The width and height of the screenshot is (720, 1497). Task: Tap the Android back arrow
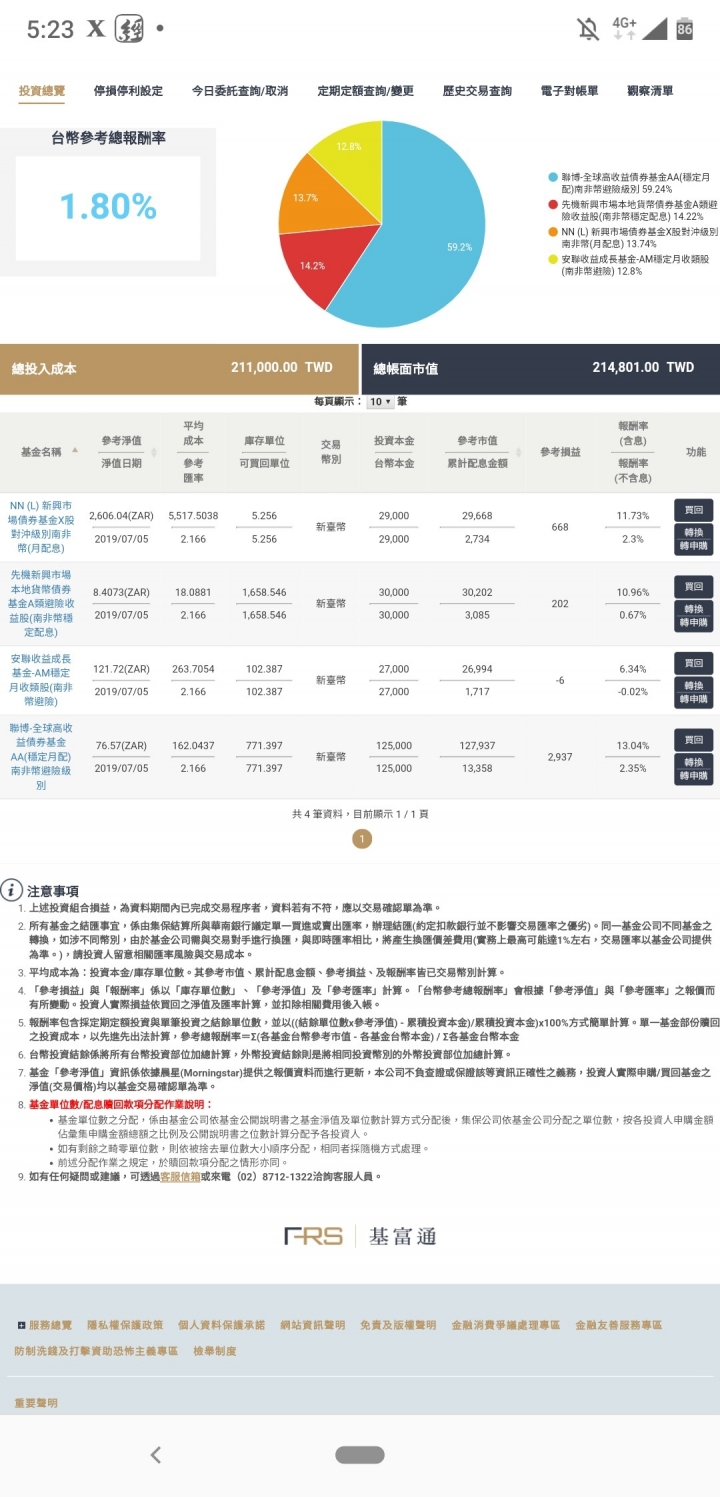click(x=156, y=1455)
